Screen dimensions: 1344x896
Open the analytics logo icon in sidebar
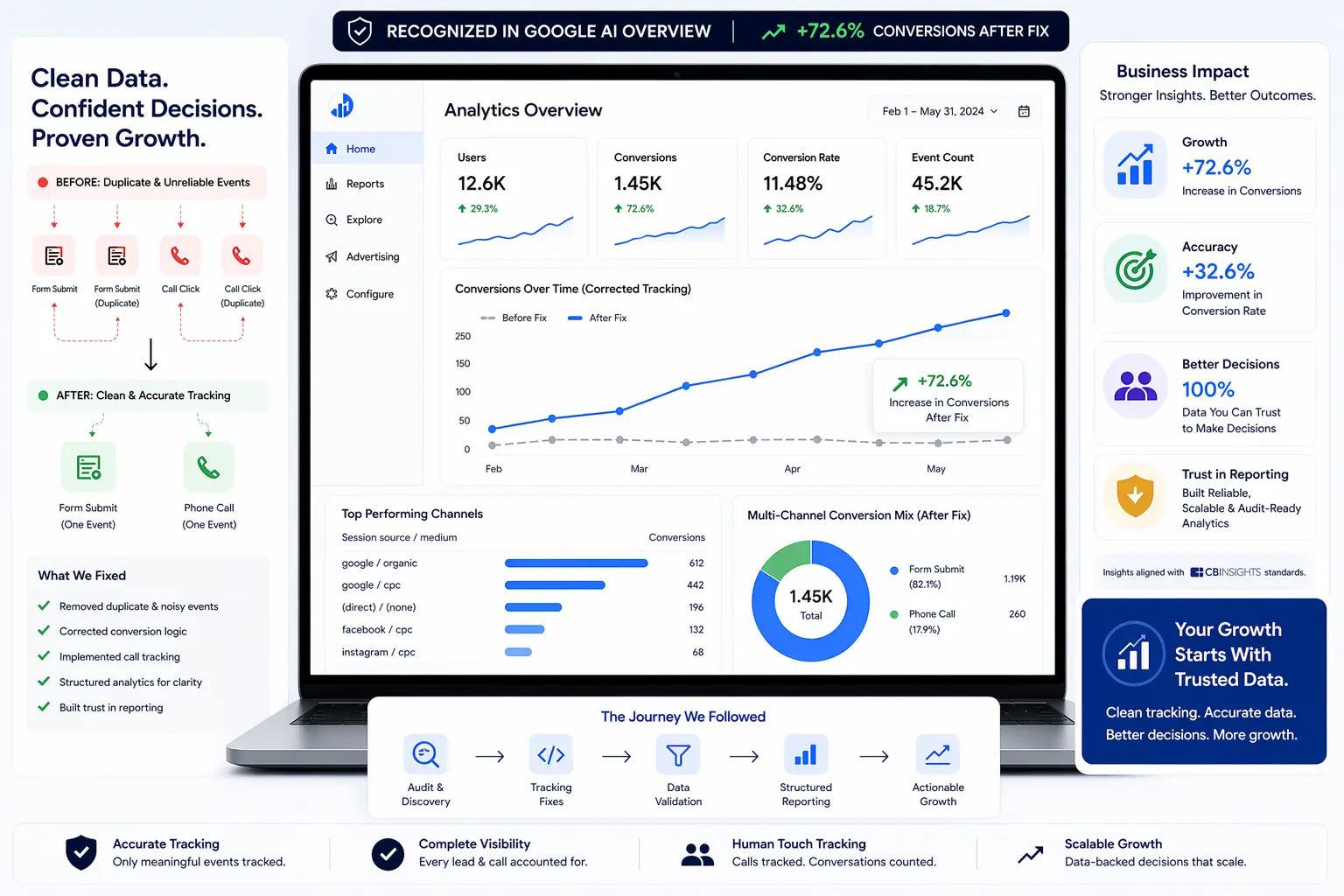tap(341, 106)
